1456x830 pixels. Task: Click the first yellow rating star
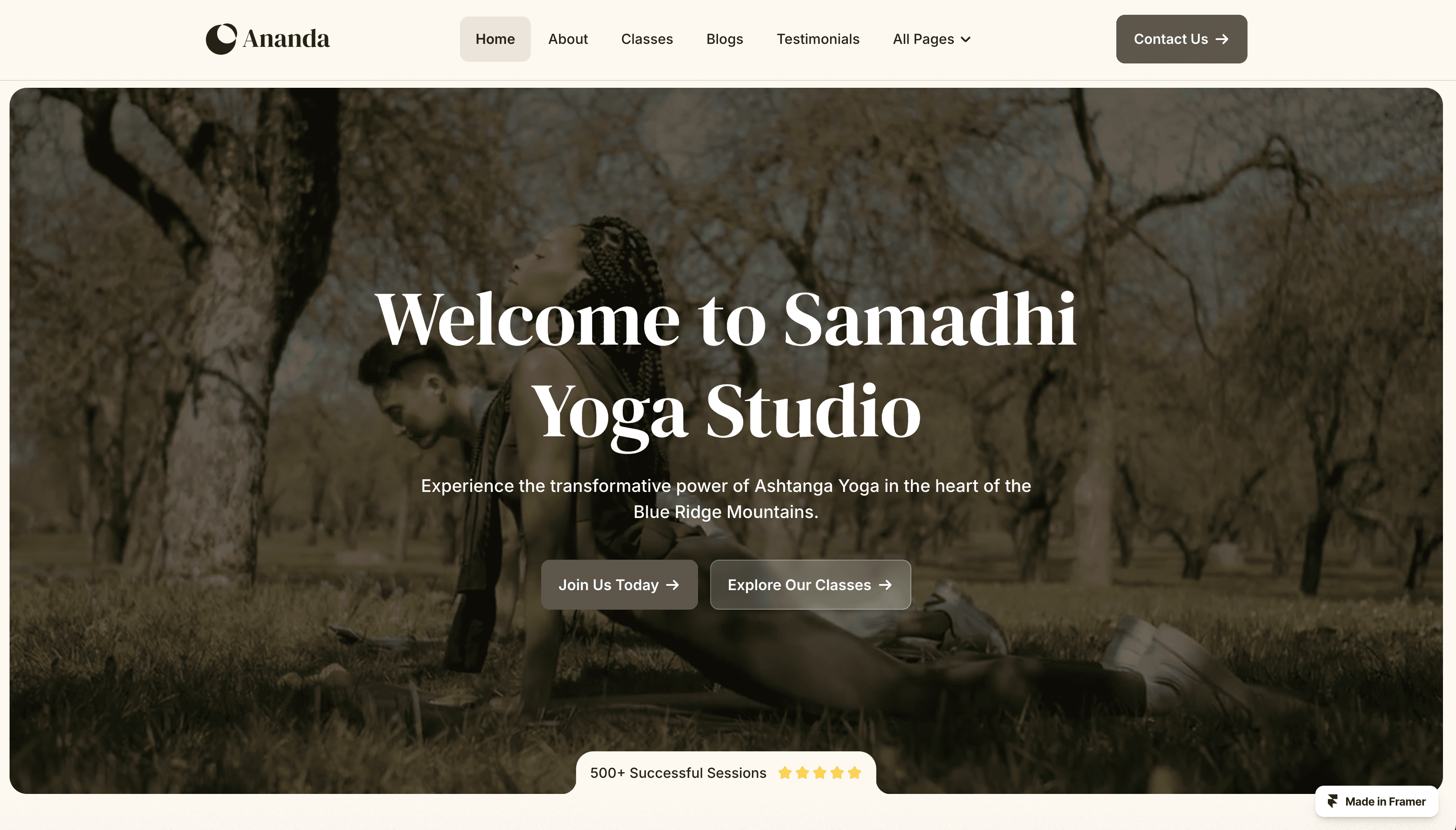click(785, 773)
